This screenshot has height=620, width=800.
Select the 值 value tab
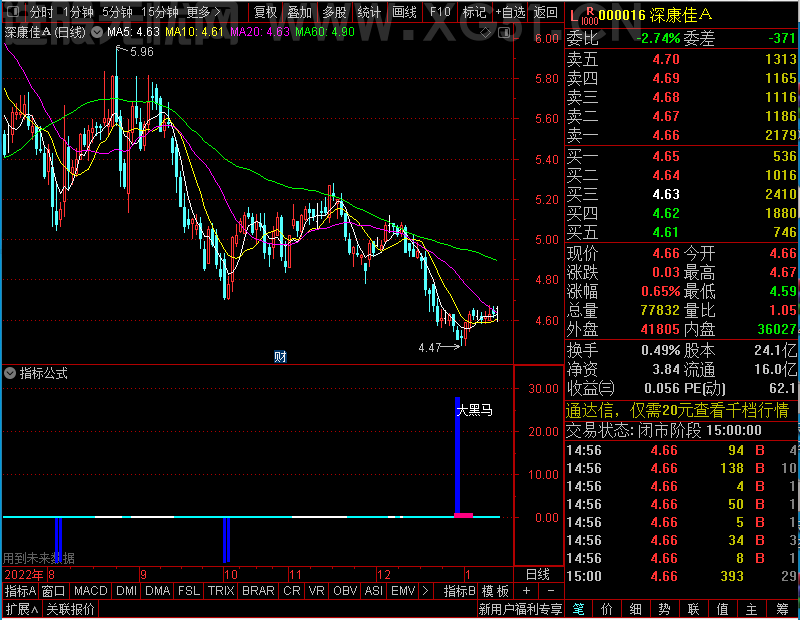722,609
